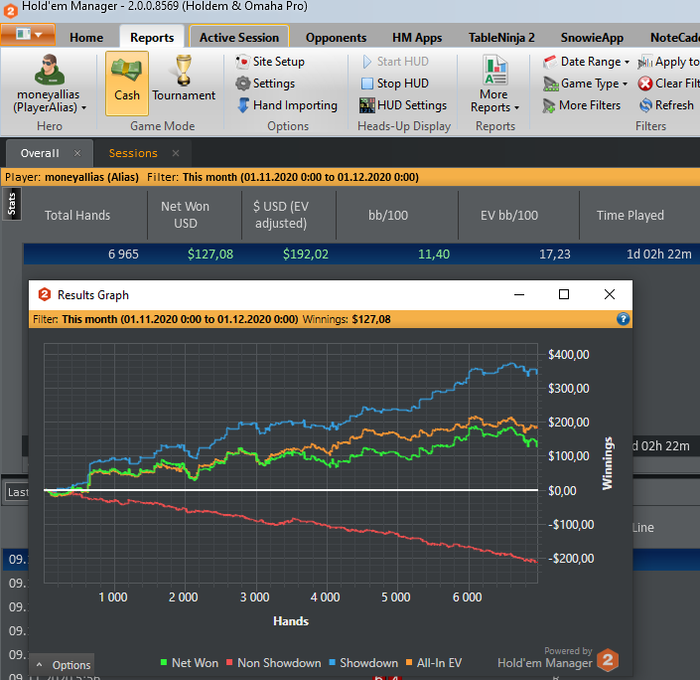Open the HM Apps tab
This screenshot has height=680, width=700.
[x=417, y=38]
